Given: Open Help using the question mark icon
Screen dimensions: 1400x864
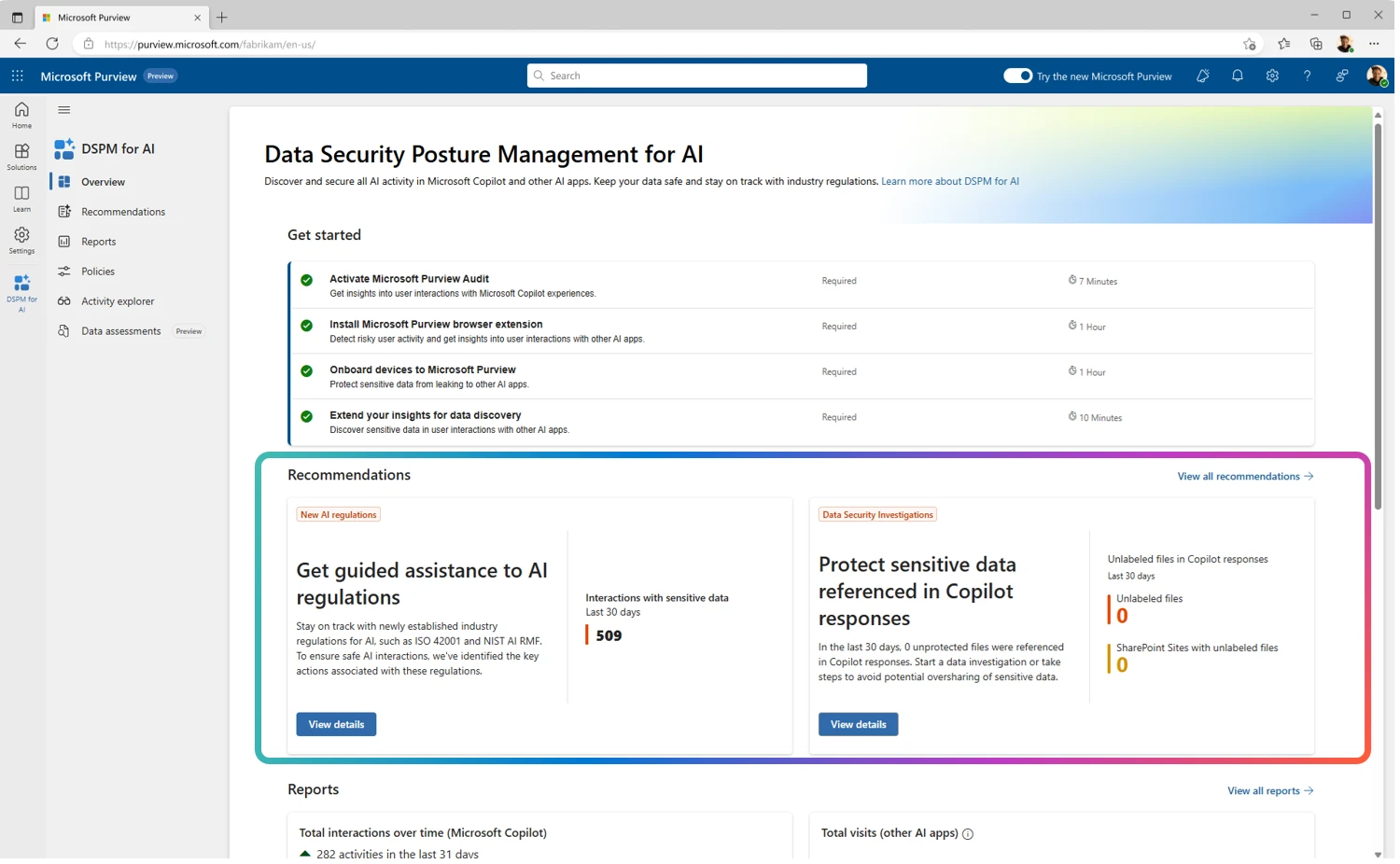Looking at the screenshot, I should pyautogui.click(x=1307, y=76).
